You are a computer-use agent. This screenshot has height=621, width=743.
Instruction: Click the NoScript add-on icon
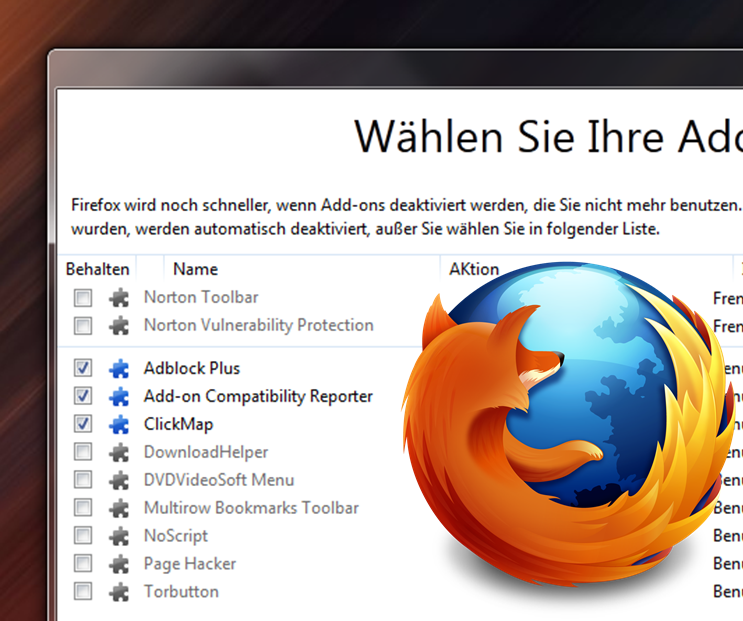coord(120,536)
